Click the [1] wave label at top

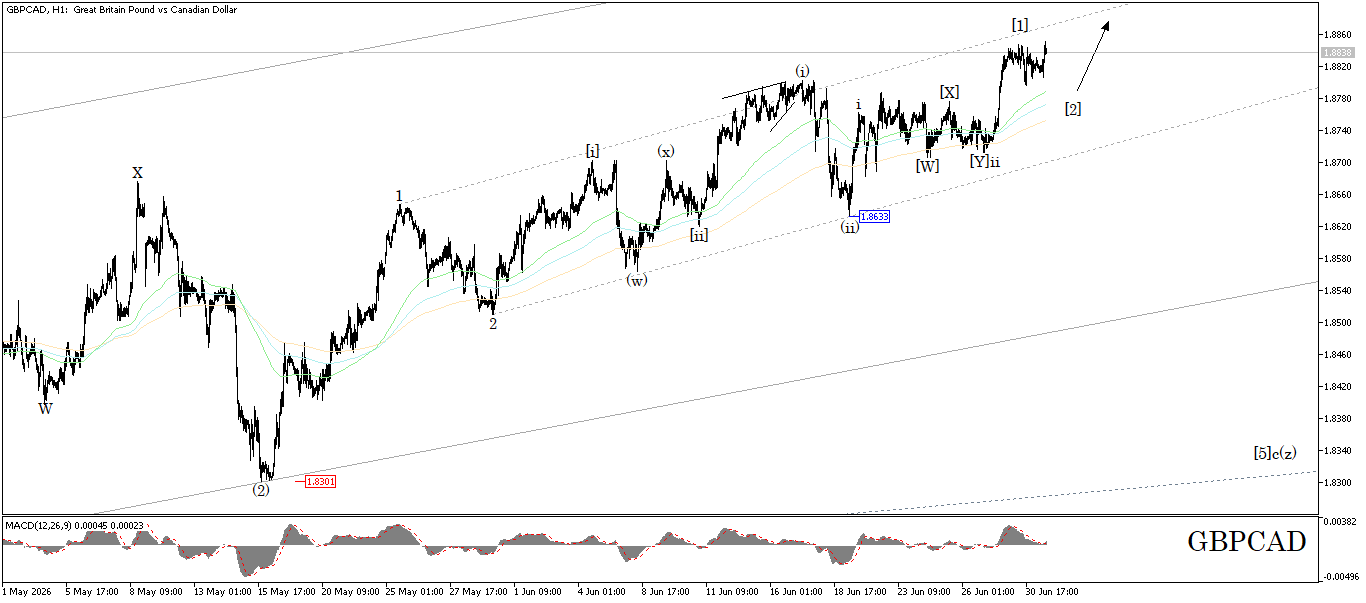pos(1019,24)
